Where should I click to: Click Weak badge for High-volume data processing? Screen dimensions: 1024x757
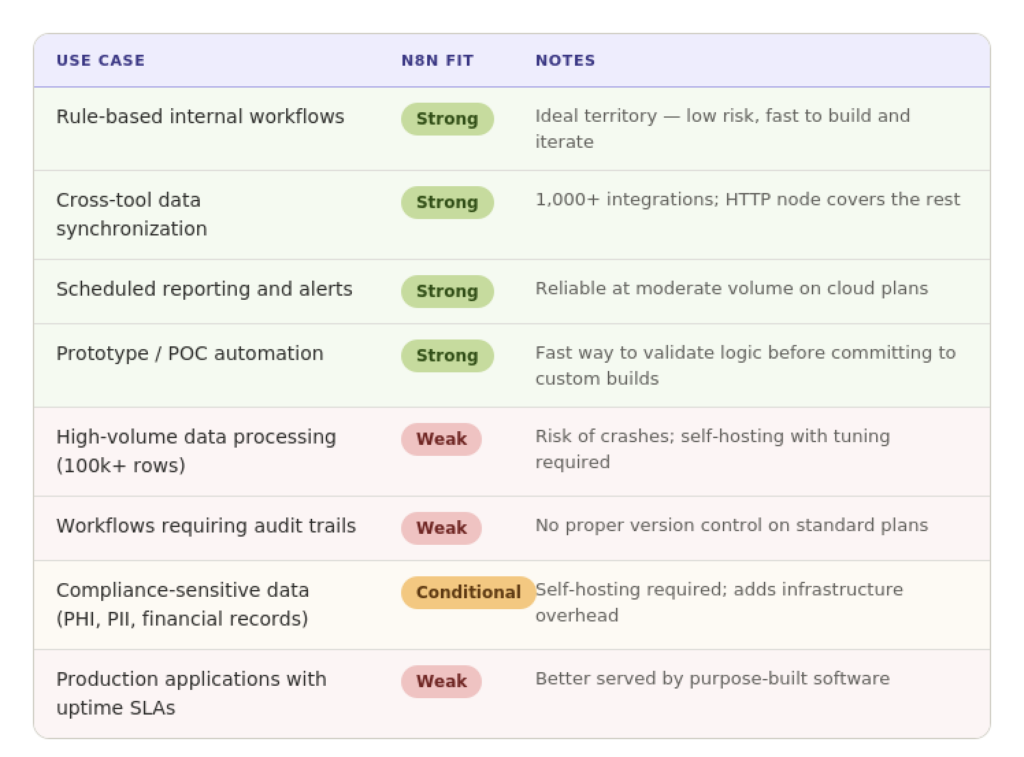click(x=441, y=440)
